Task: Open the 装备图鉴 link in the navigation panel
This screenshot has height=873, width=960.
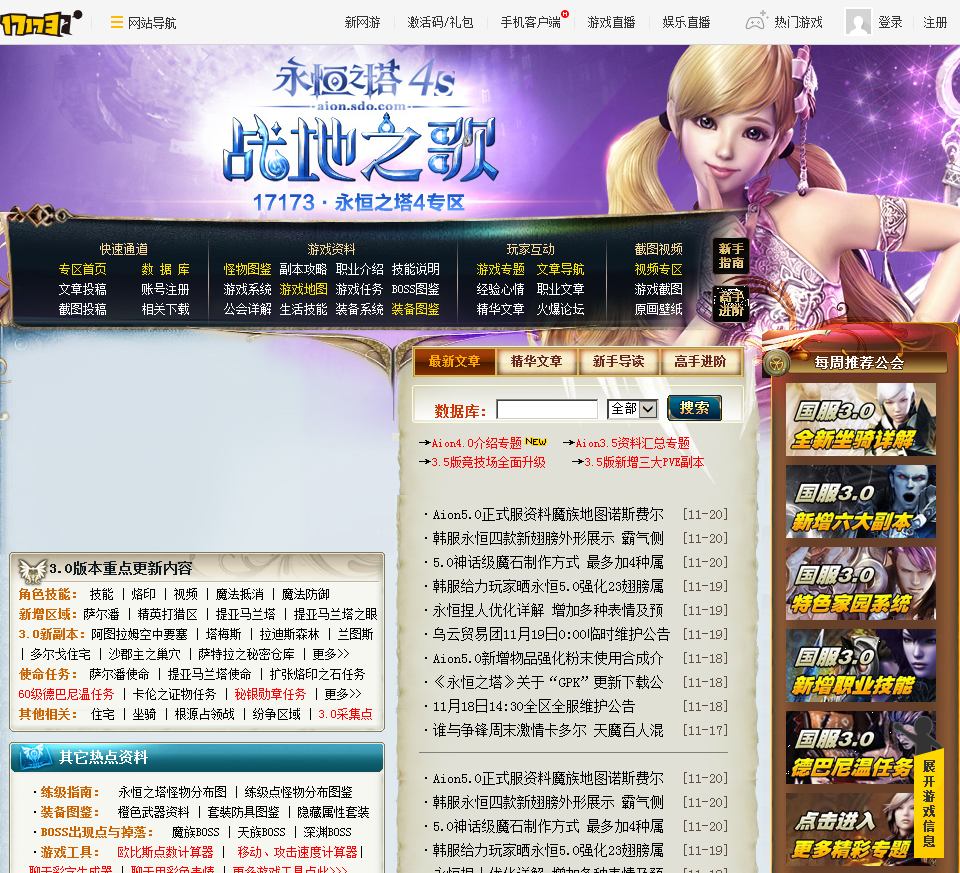Action: pos(415,309)
